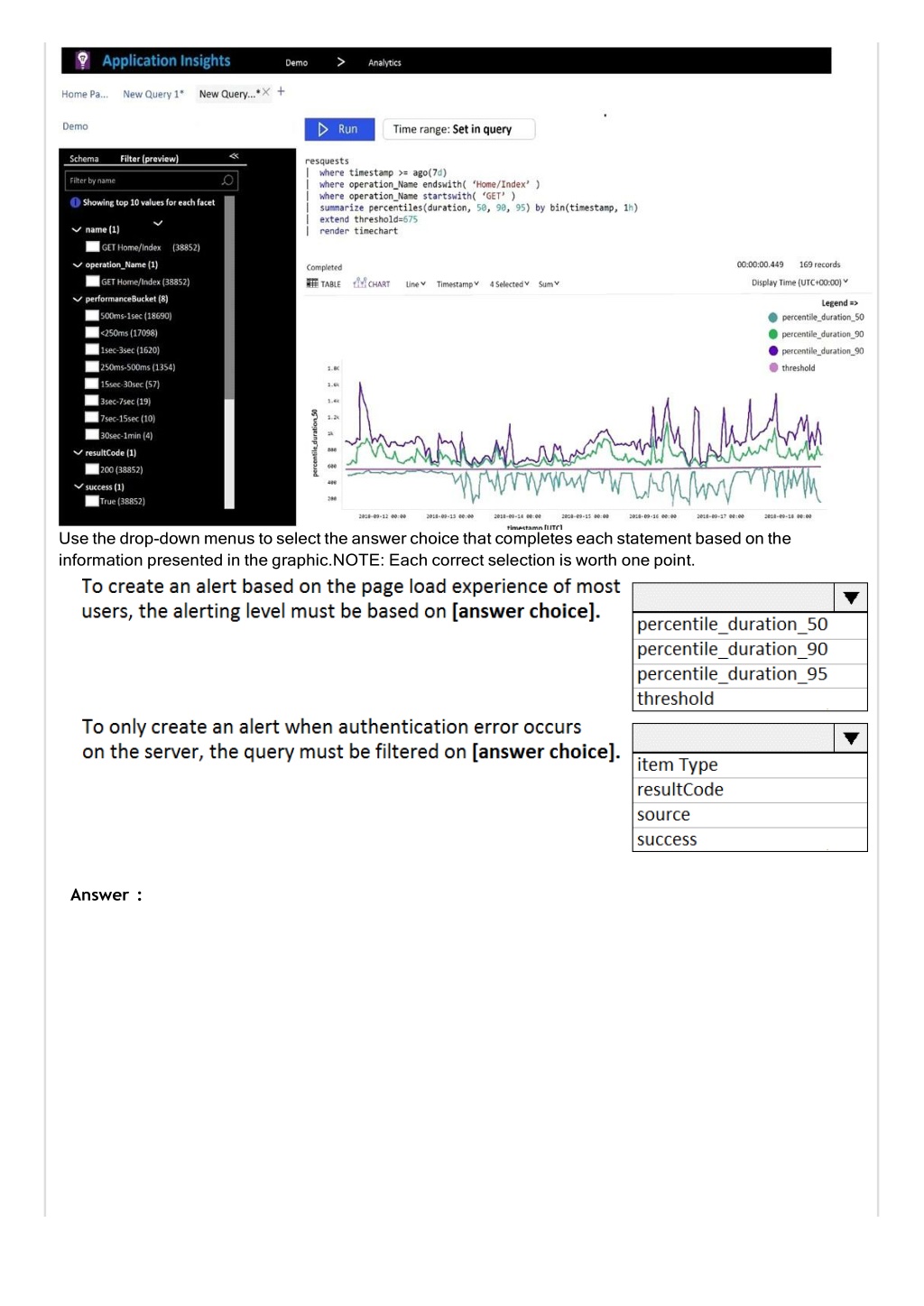Image resolution: width=924 pixels, height=1306 pixels.
Task: Open the Display Time (UTC+00:00) dropdown
Action: click(799, 283)
